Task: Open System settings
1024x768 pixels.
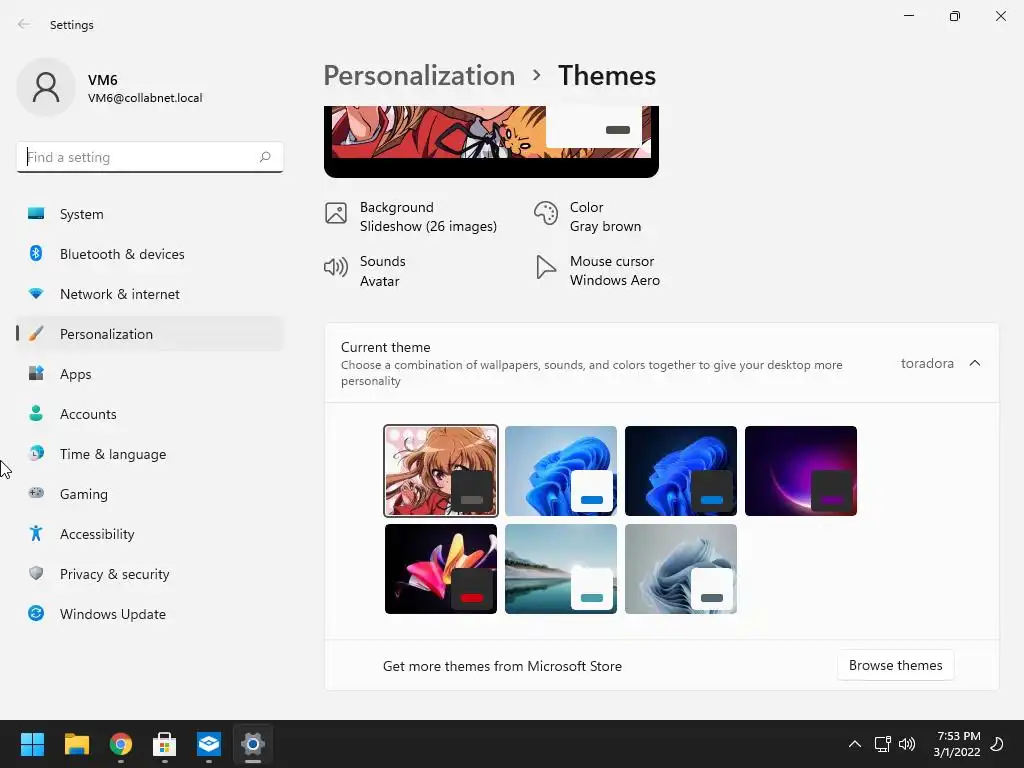Action: [150, 214]
